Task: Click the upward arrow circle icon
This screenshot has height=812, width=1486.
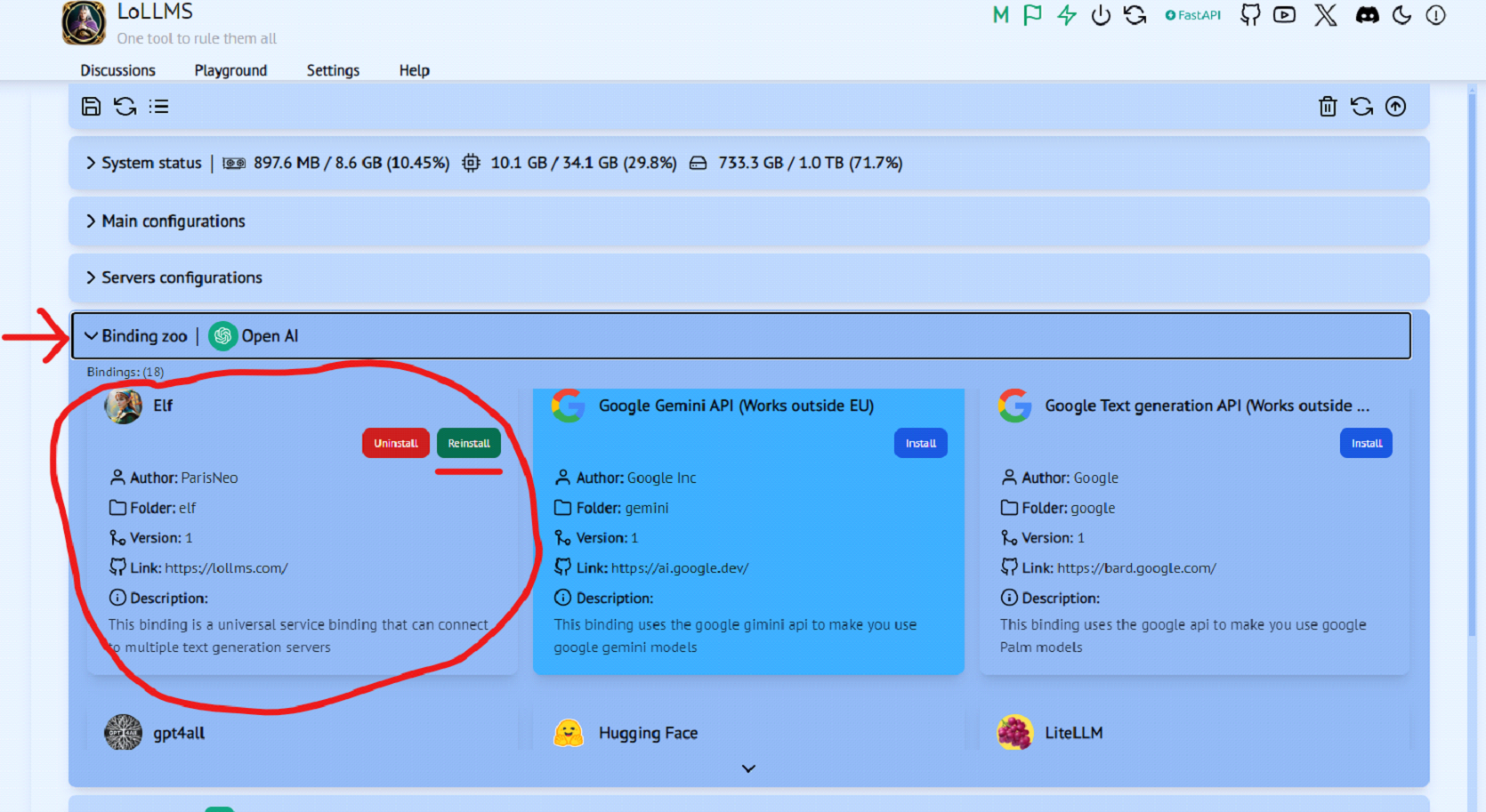Action: tap(1396, 107)
